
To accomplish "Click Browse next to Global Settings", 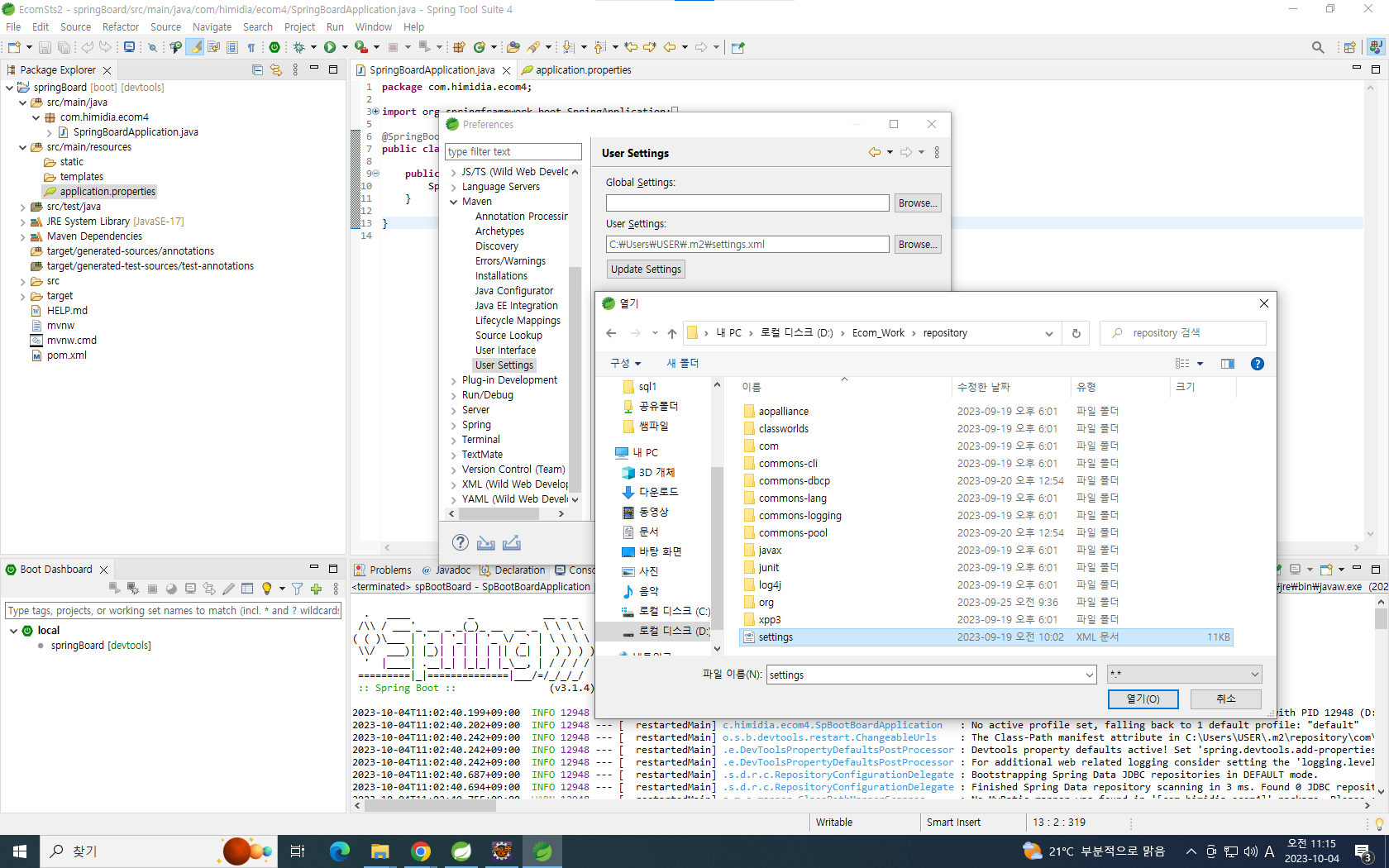I will point(918,203).
